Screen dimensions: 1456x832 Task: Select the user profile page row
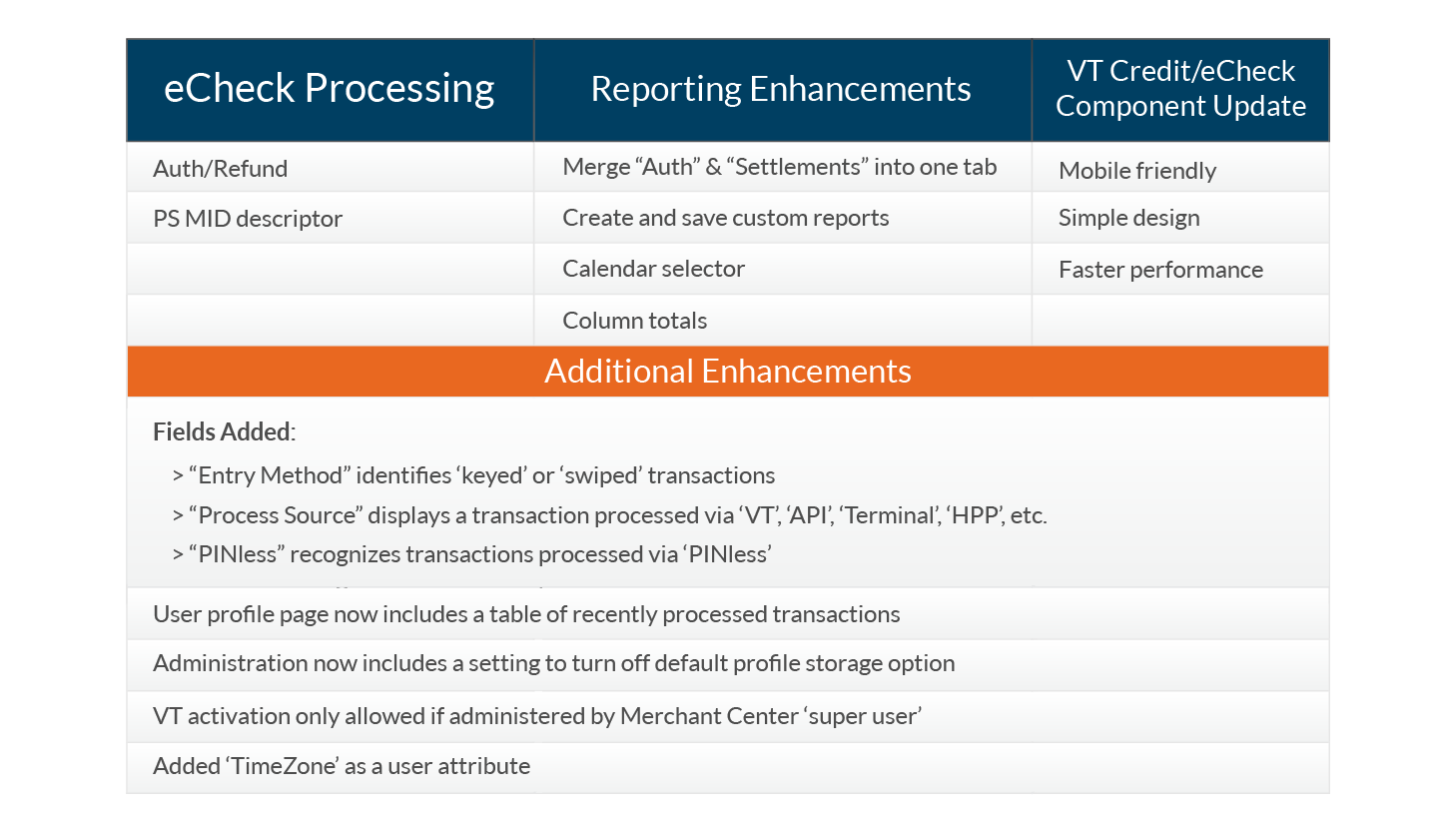pos(728,613)
